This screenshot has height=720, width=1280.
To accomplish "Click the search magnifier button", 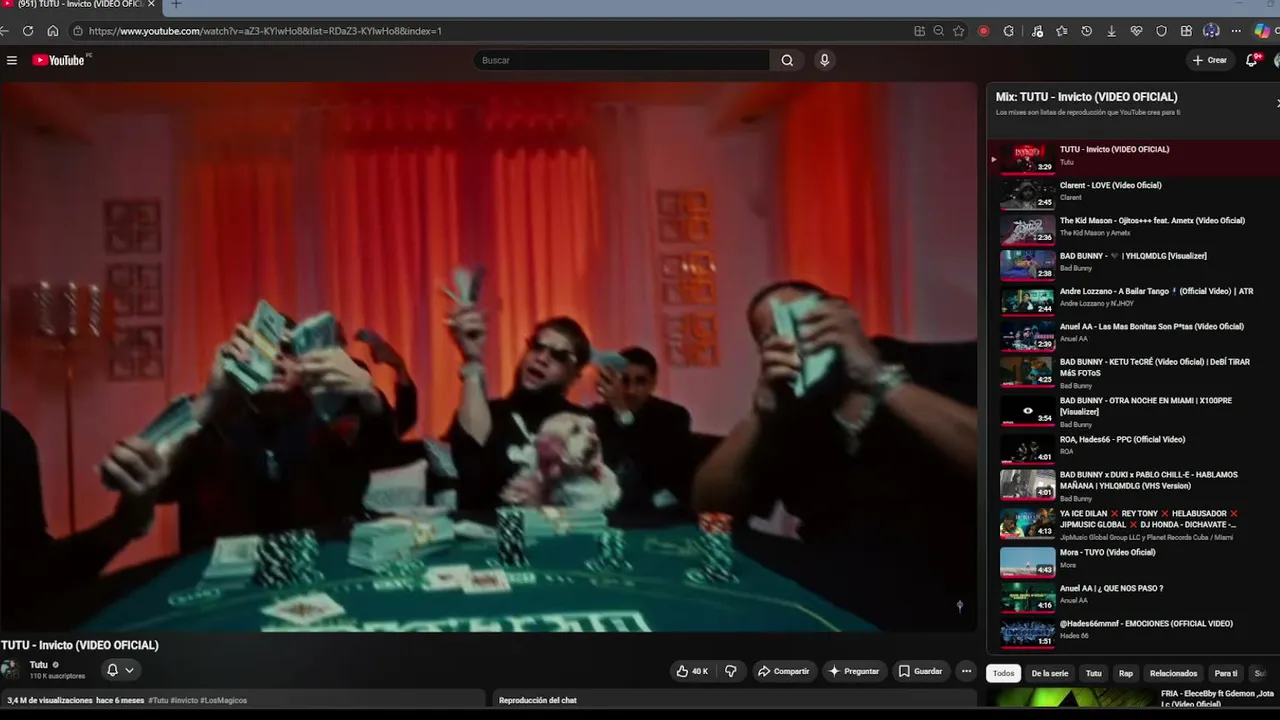I will coord(787,60).
